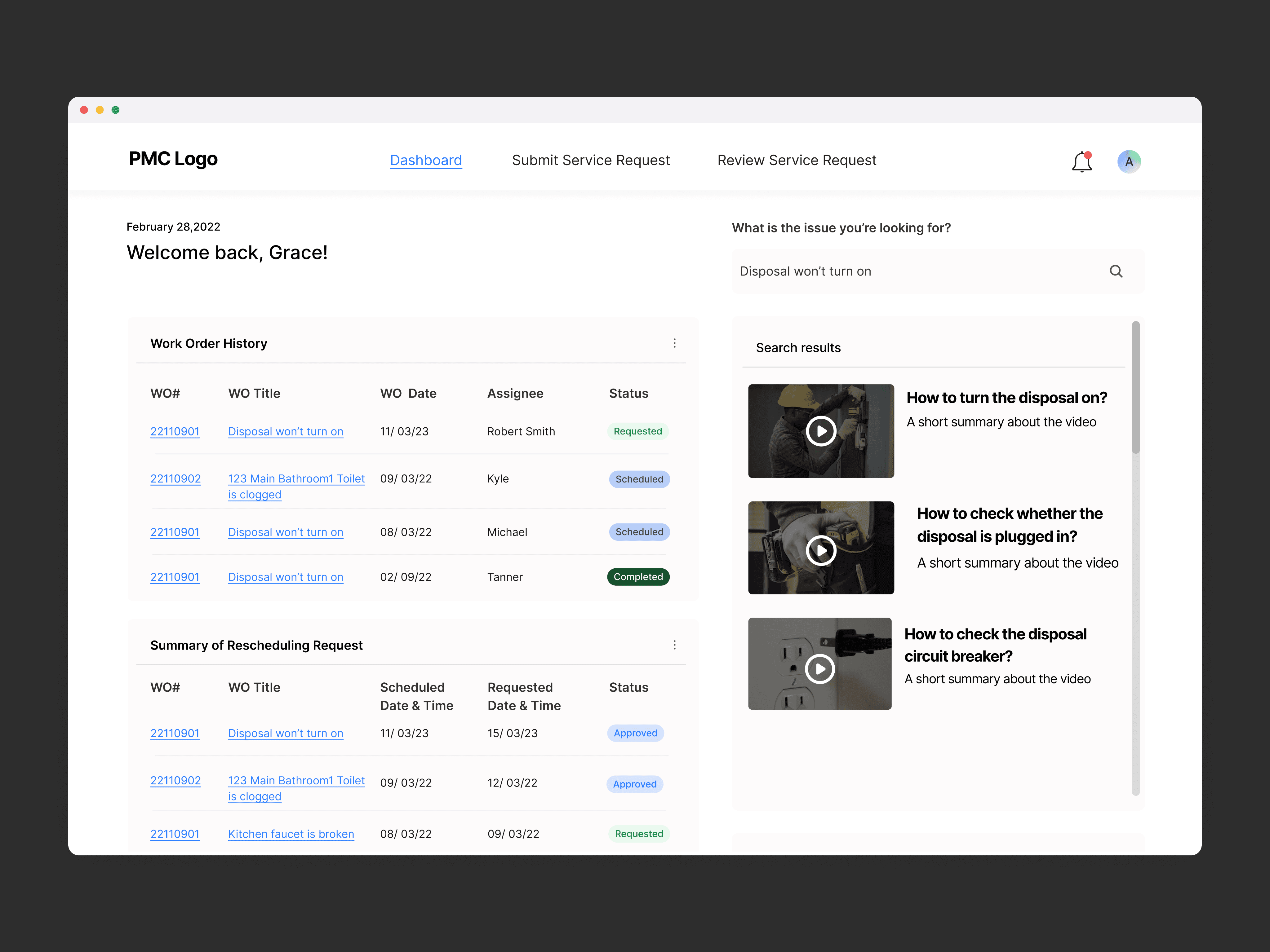
Task: Click the search magnifier icon
Action: (1116, 271)
